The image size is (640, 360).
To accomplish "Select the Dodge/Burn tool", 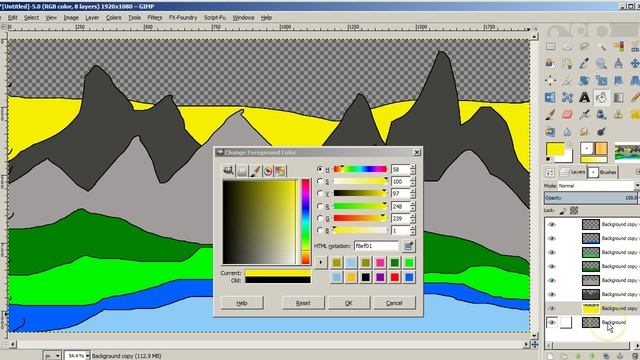I will click(601, 132).
